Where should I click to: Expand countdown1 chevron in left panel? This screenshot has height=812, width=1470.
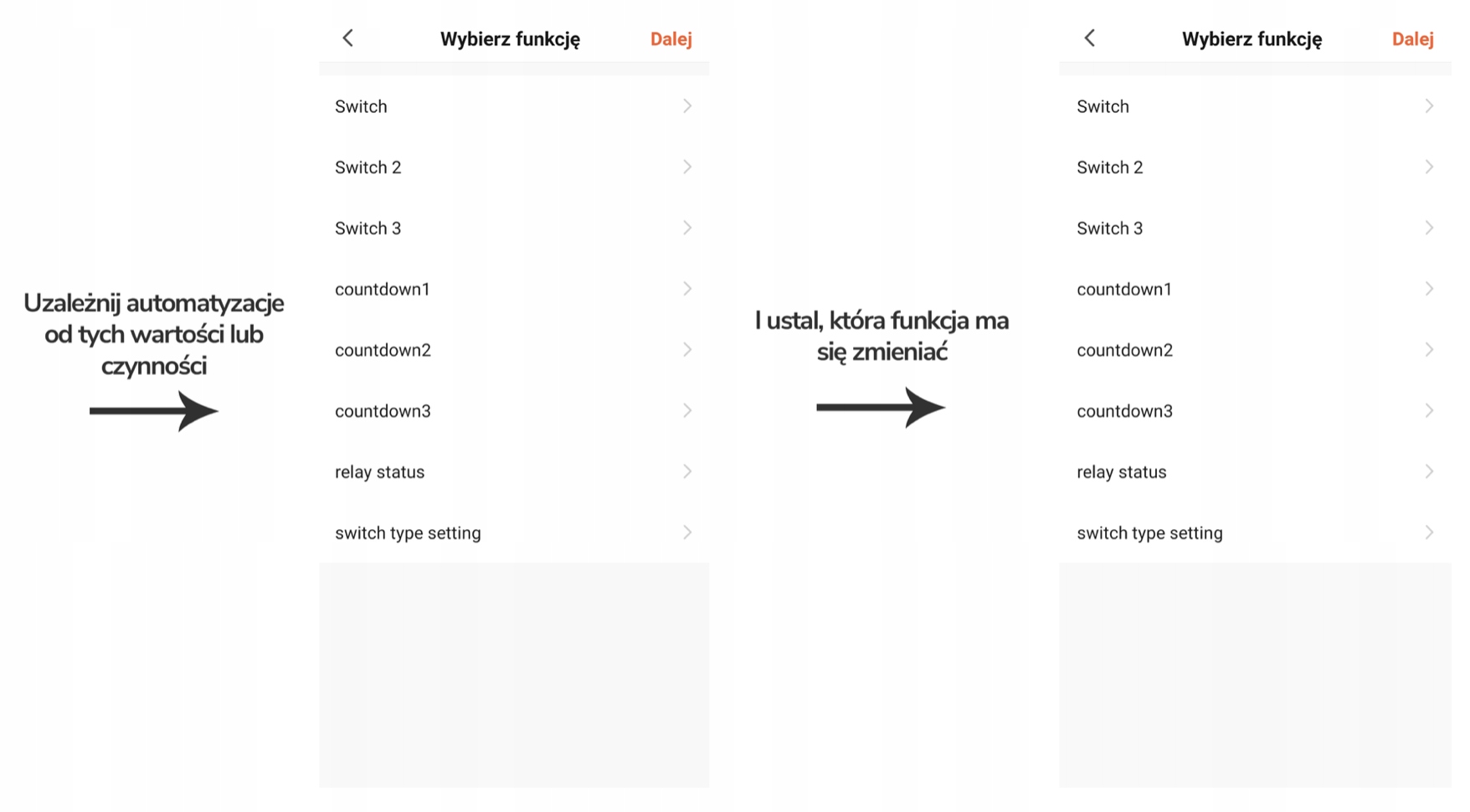[686, 289]
